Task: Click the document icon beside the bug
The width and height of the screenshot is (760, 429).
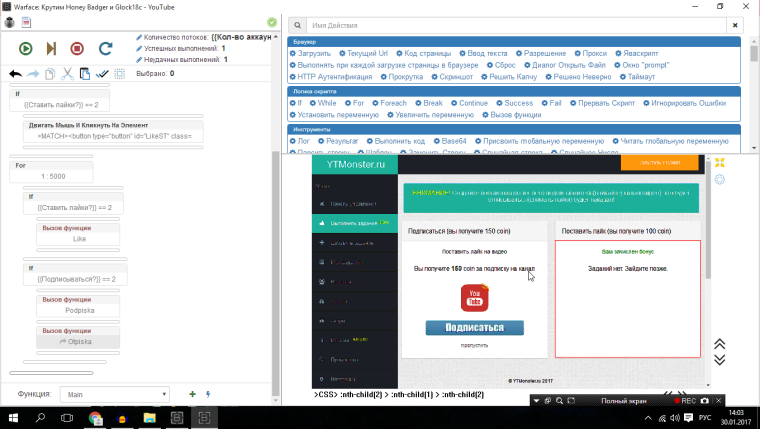Action: (26, 22)
